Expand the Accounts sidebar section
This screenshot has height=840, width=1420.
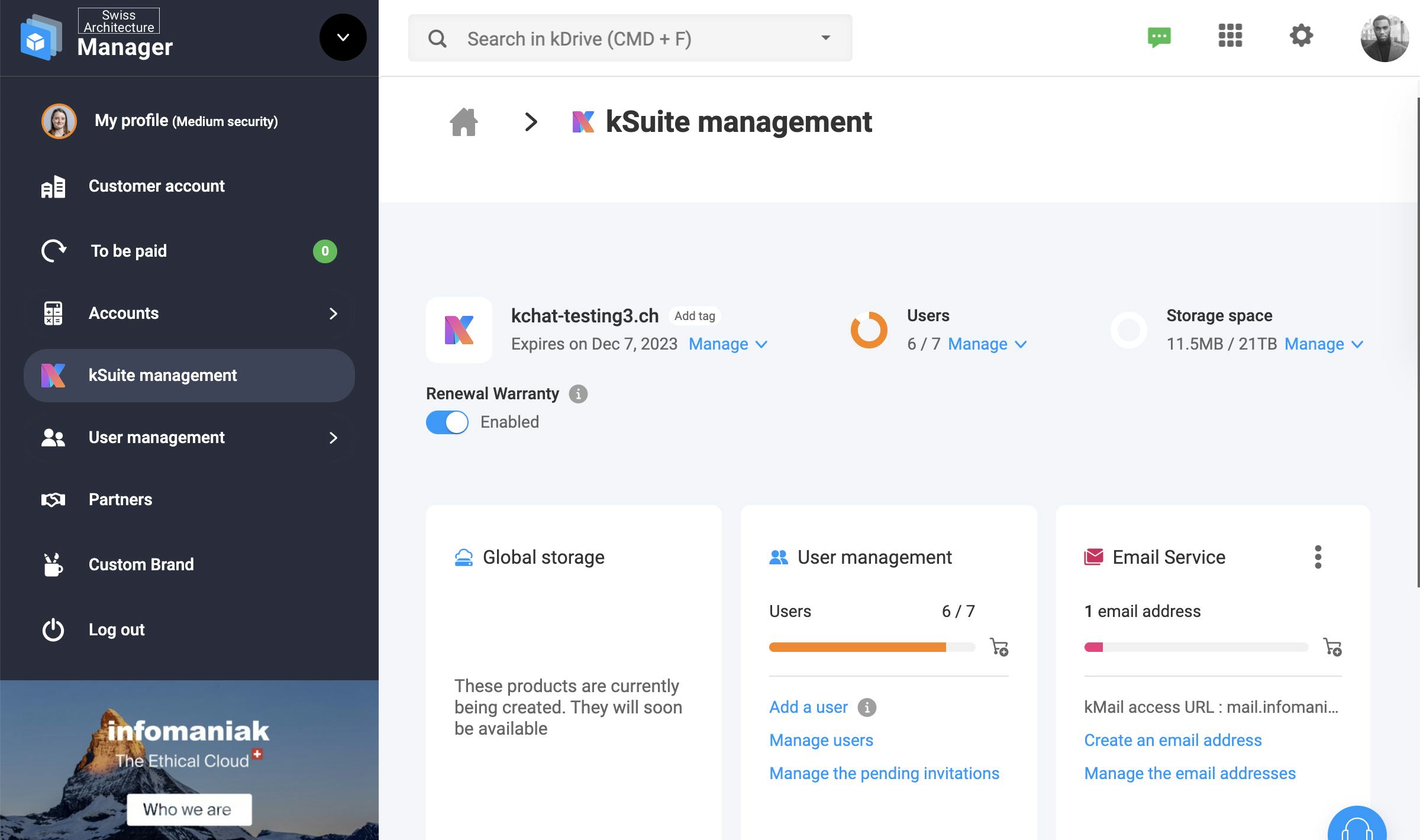pyautogui.click(x=334, y=313)
